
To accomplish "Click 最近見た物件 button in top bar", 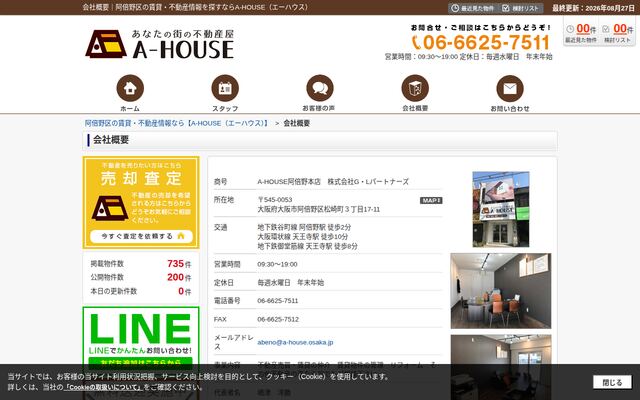I will point(473,8).
